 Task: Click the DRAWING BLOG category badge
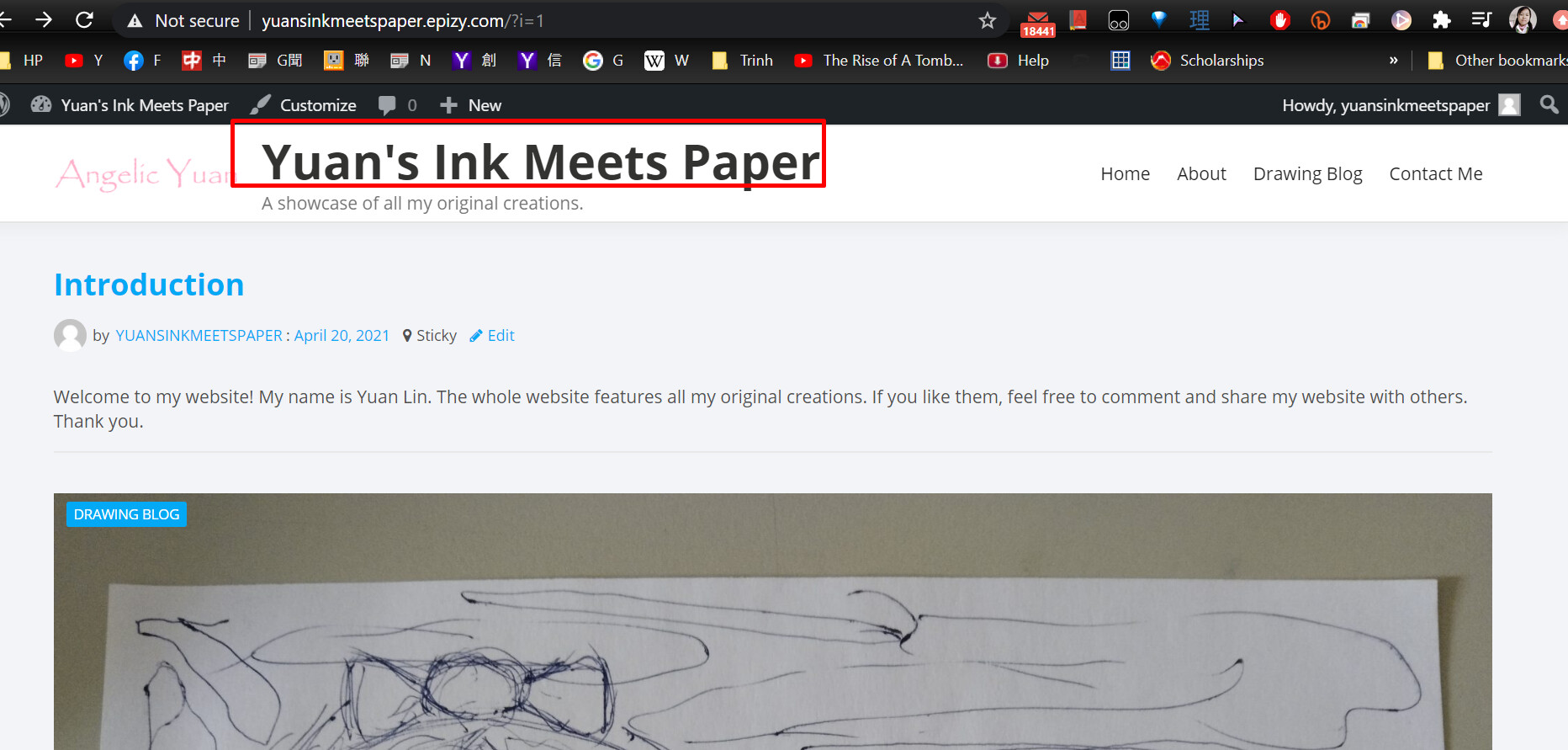tap(126, 514)
